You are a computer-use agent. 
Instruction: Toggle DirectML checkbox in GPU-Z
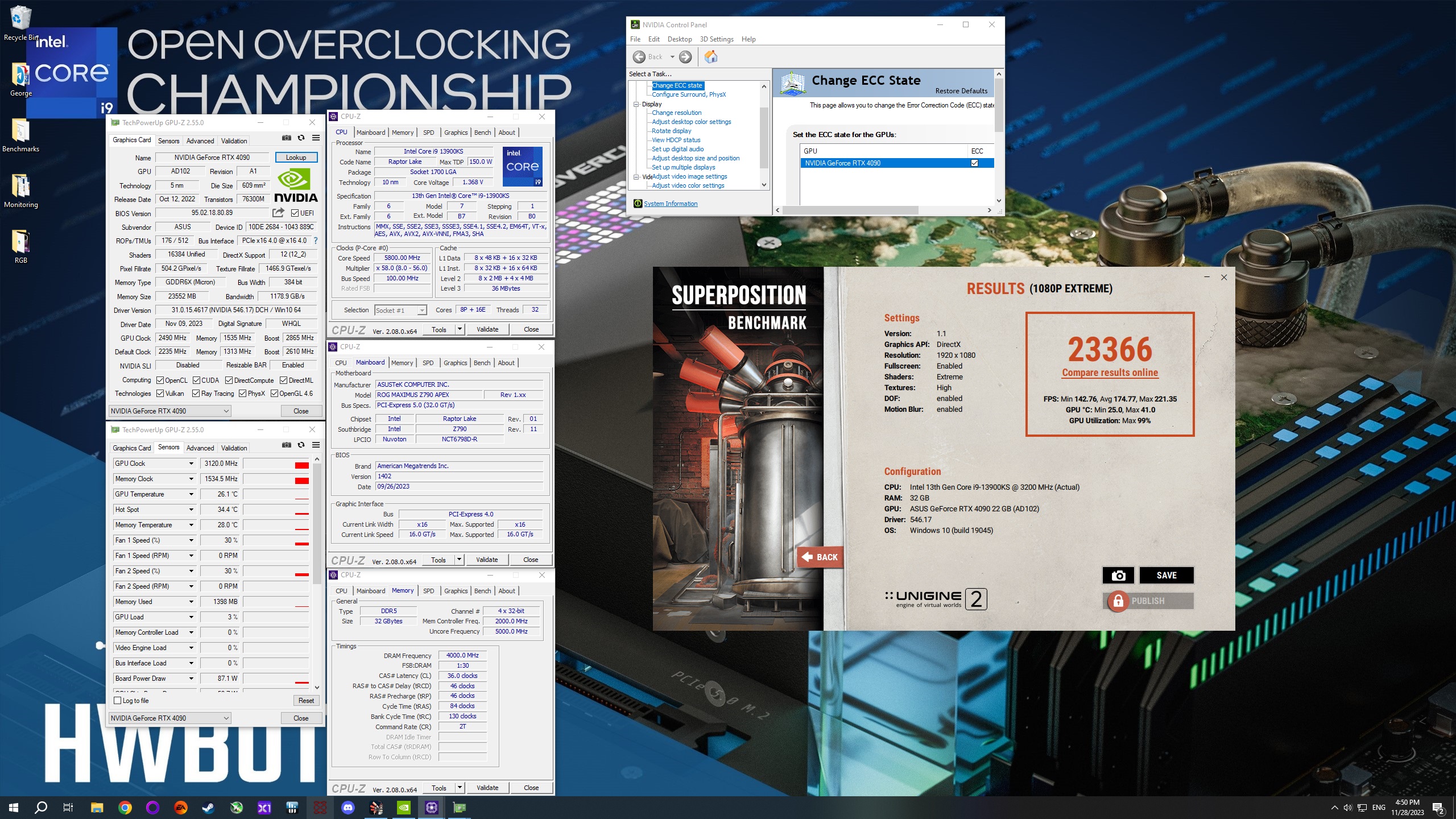[283, 380]
